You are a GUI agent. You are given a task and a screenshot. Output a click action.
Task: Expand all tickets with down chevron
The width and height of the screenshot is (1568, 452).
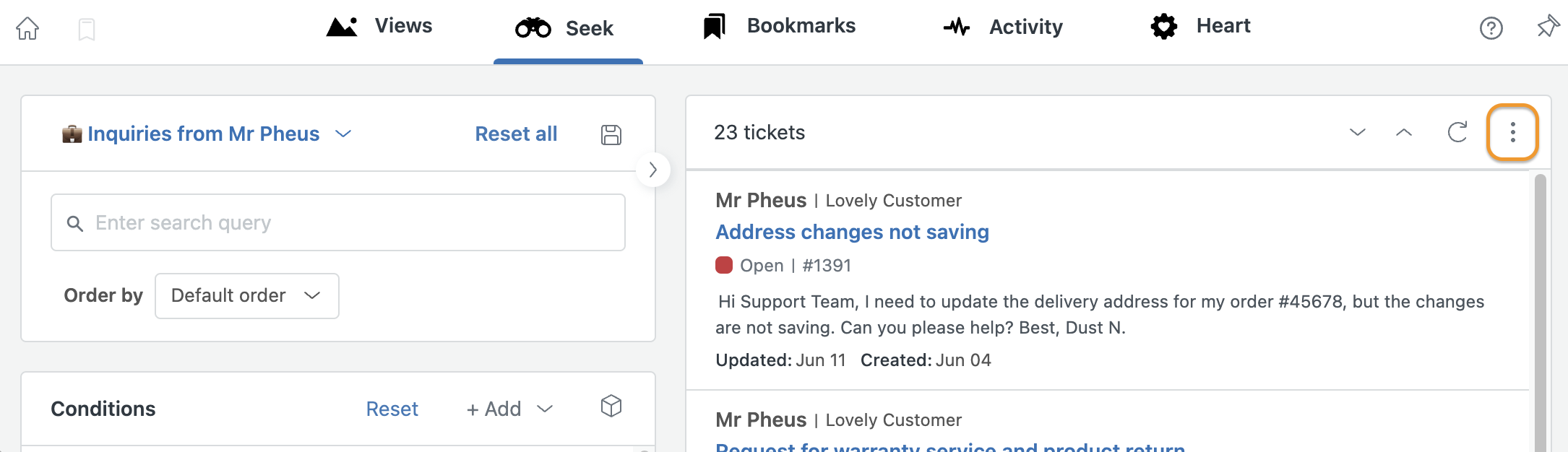pos(1358,132)
